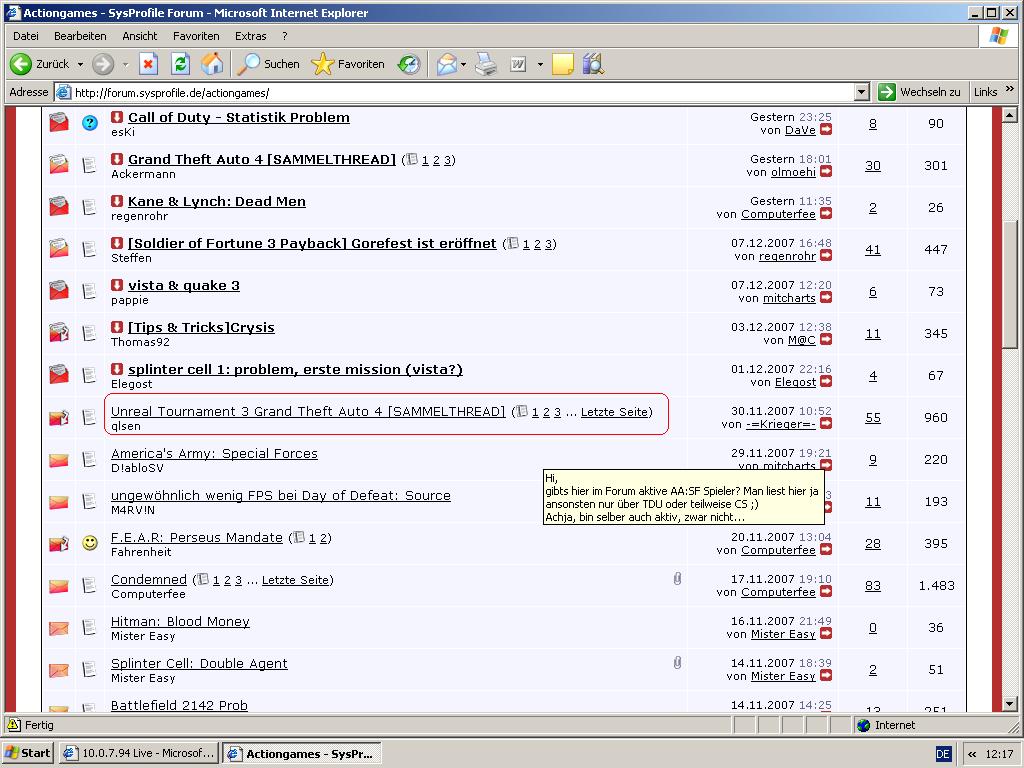This screenshot has width=1024, height=768.
Task: Click last-post arrow icon next to DaVe
Action: pos(826,130)
